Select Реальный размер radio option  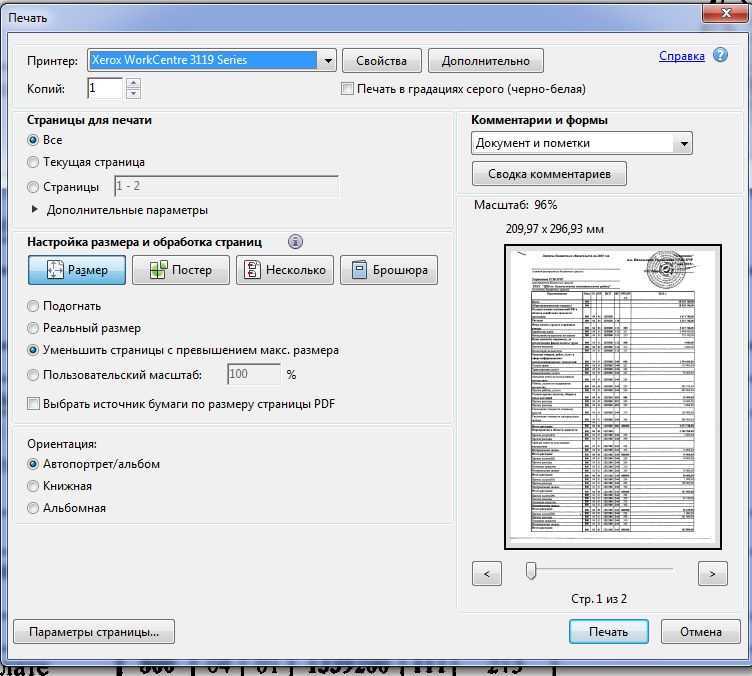pyautogui.click(x=33, y=328)
